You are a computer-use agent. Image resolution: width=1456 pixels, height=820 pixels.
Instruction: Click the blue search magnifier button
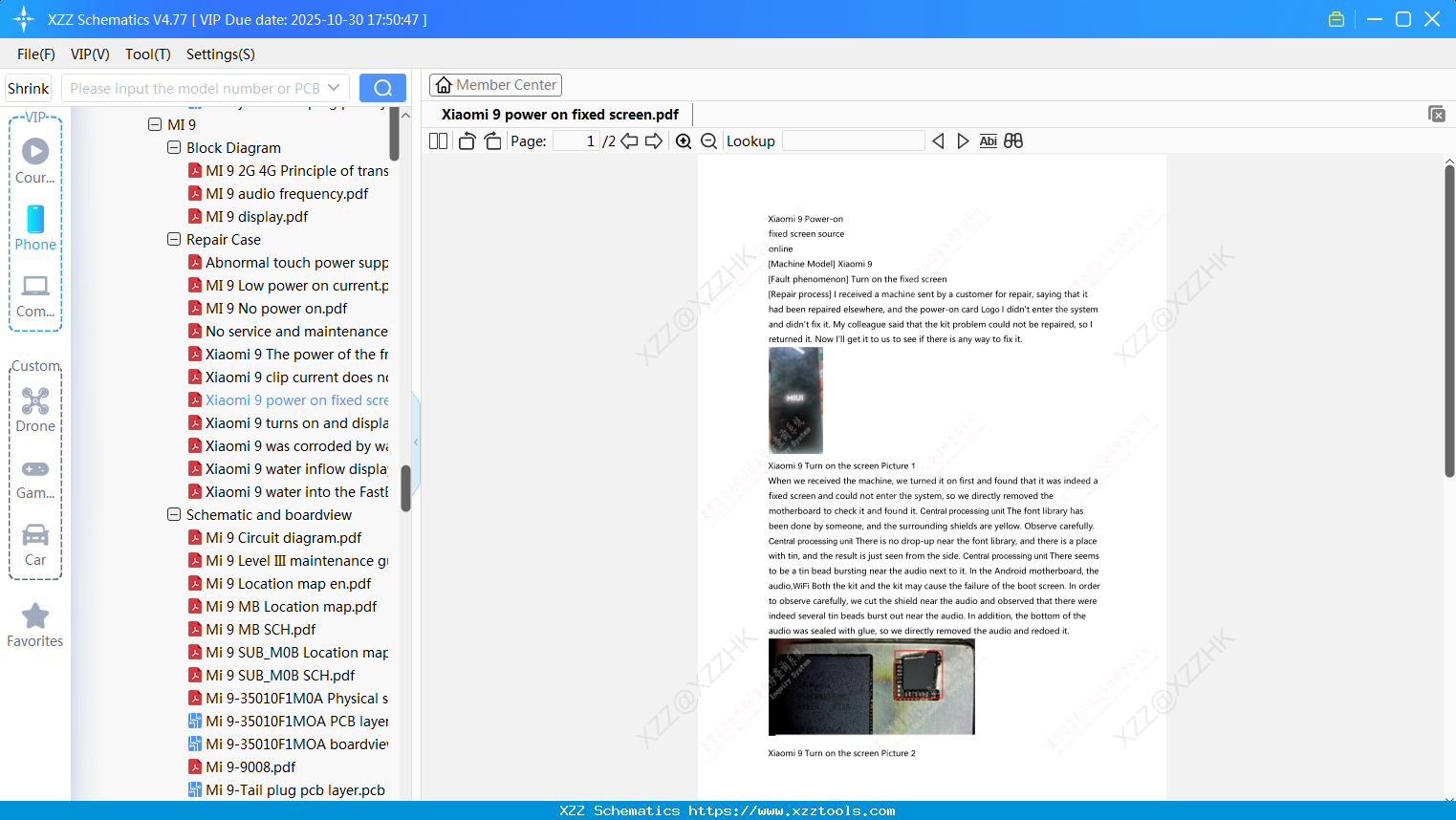pos(382,88)
